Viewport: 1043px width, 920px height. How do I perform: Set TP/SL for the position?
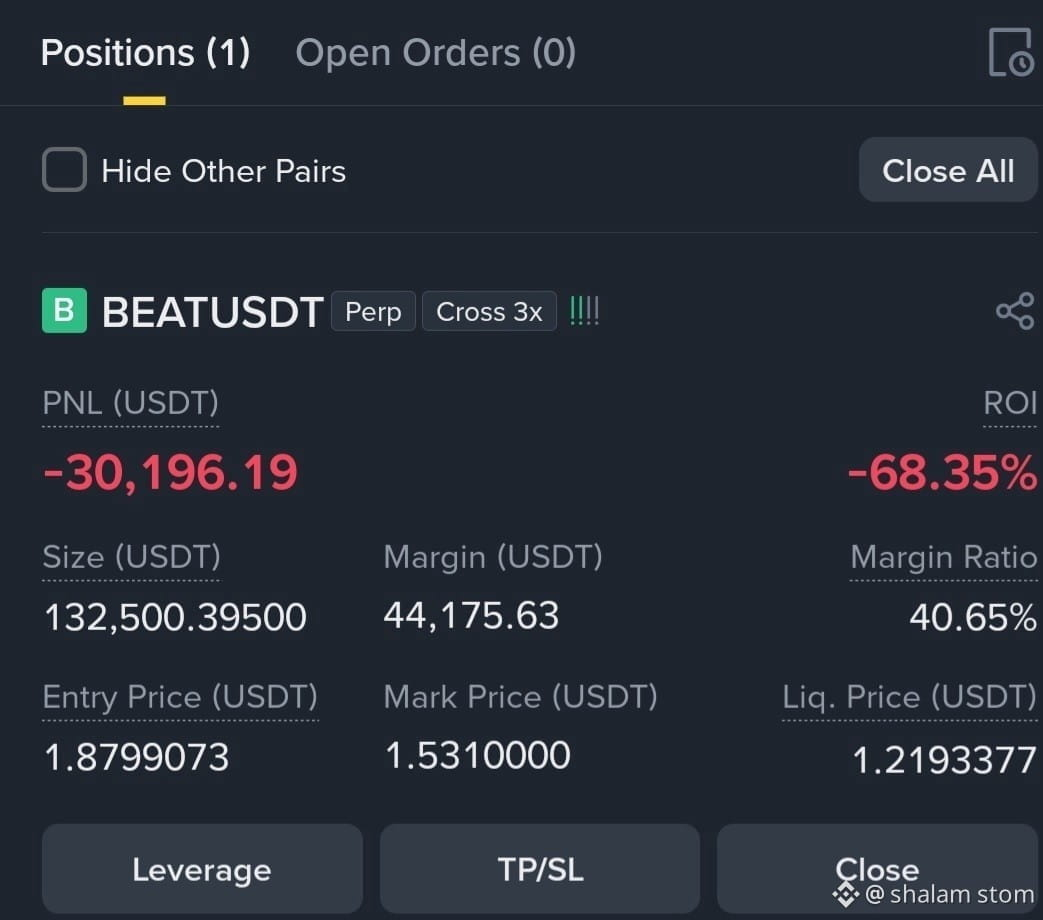(x=540, y=869)
